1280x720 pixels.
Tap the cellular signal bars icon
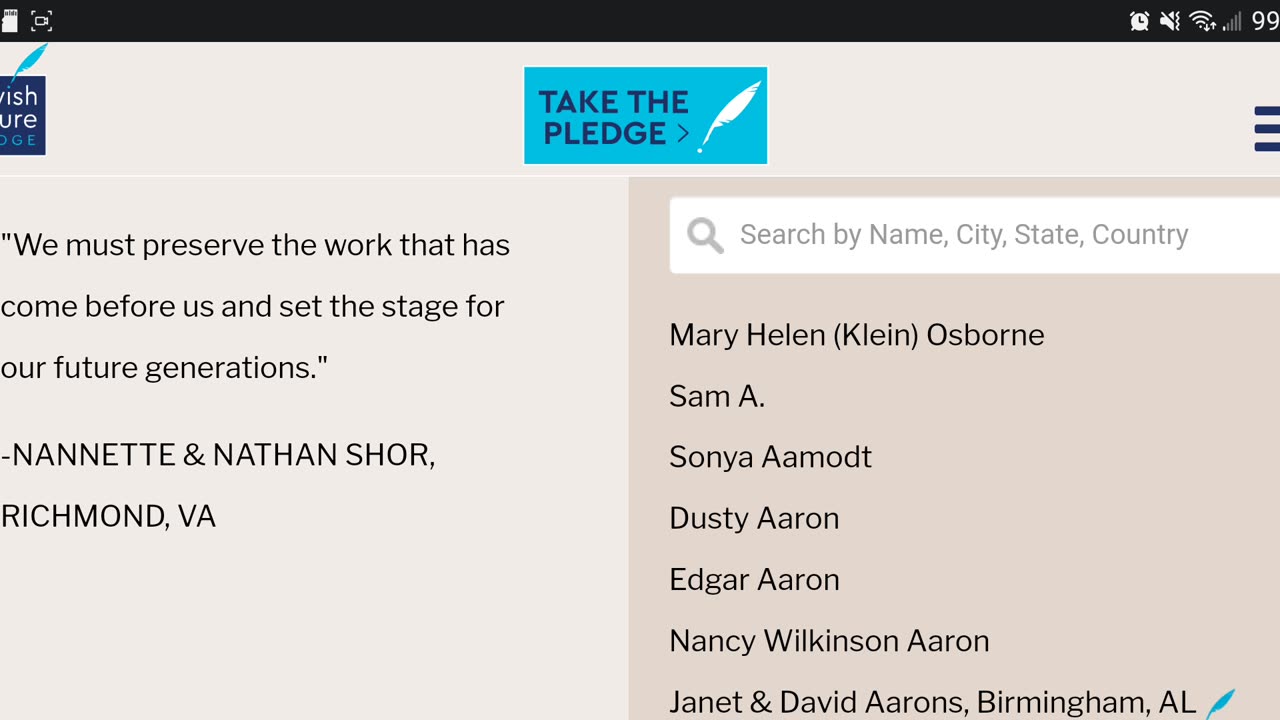(1231, 21)
